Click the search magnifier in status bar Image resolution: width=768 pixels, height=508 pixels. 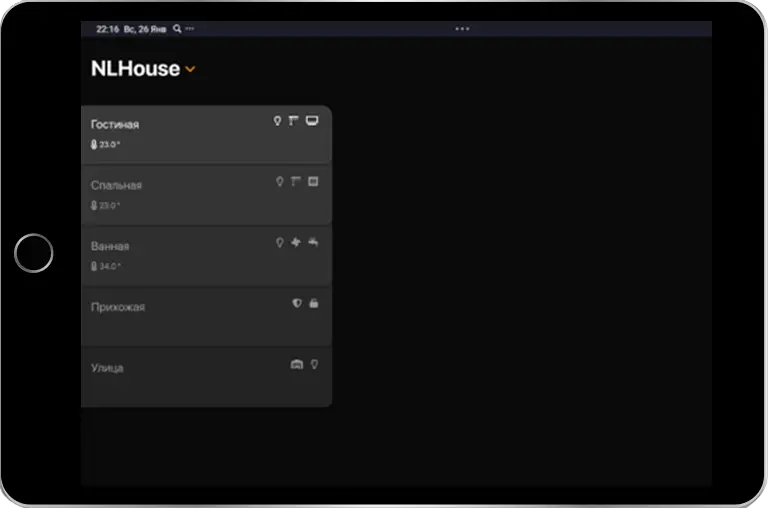pos(177,29)
